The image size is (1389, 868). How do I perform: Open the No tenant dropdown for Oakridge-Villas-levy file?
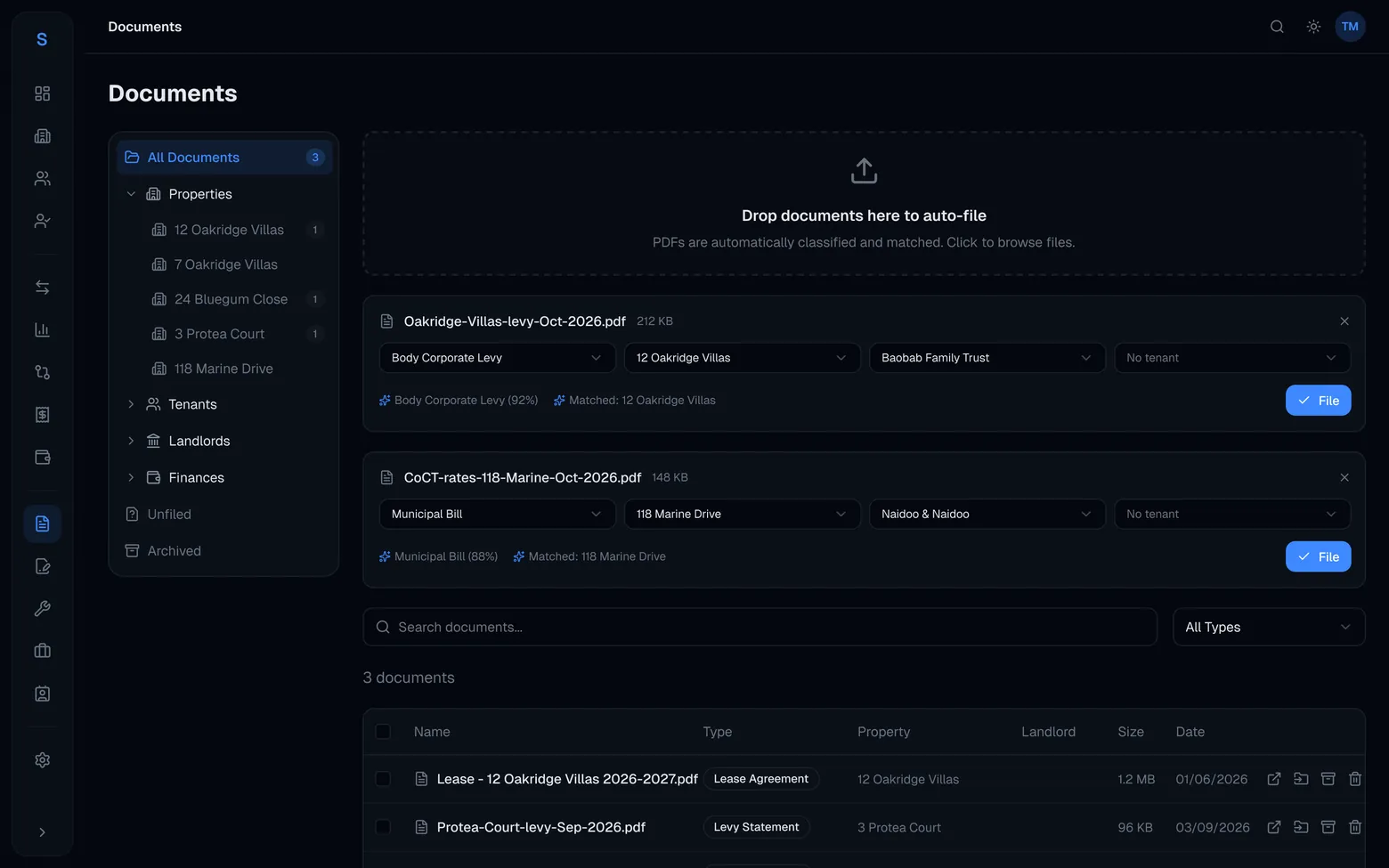[1232, 358]
